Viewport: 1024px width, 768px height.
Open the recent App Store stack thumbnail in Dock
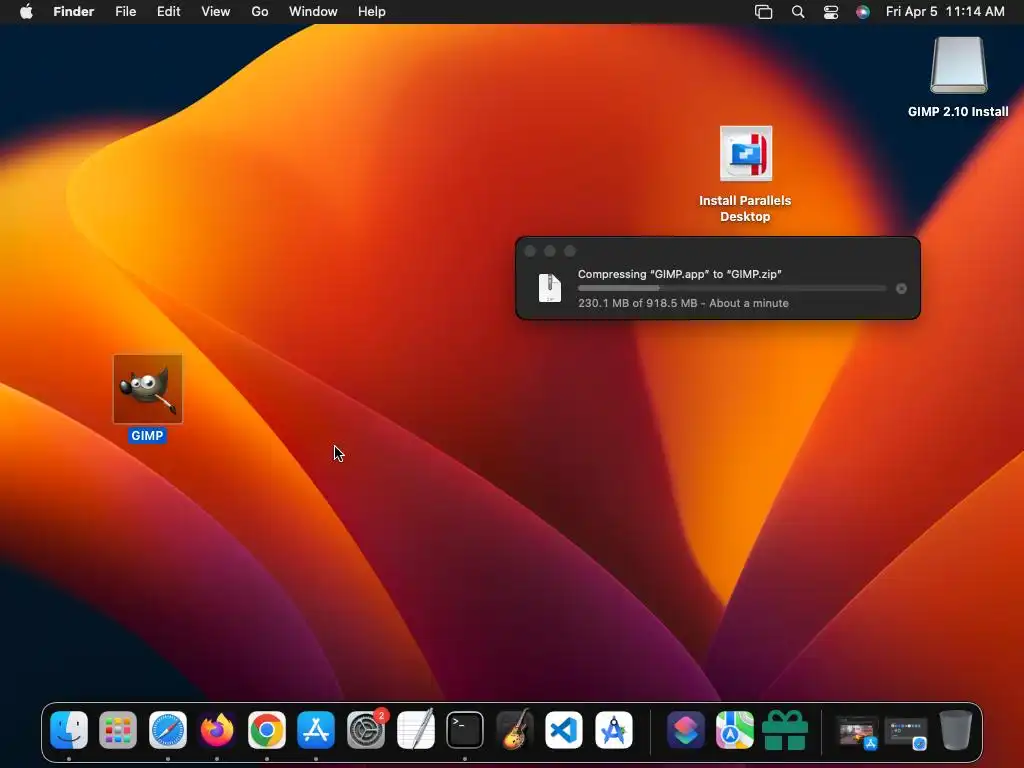[857, 731]
